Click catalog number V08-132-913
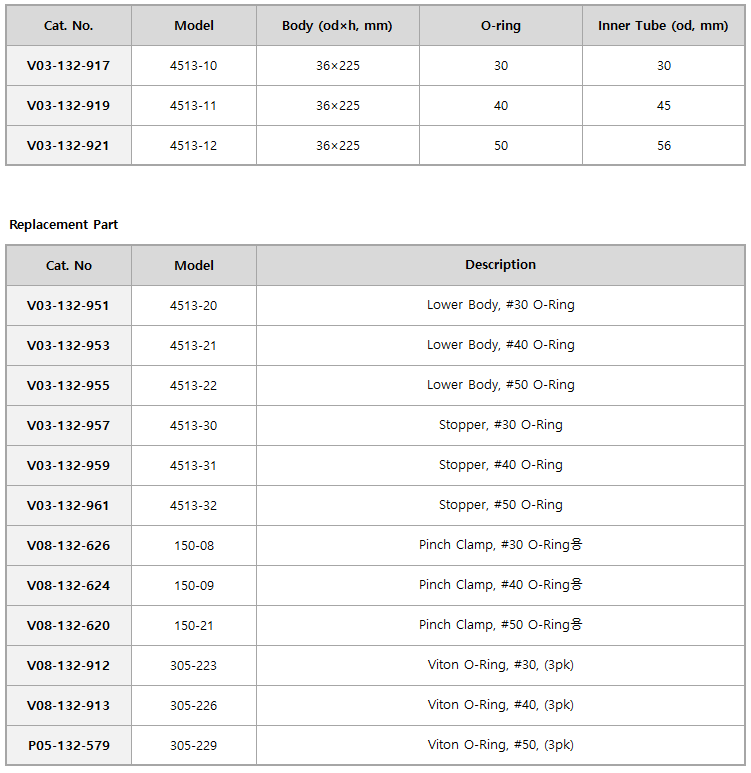This screenshot has width=751, height=773. tap(69, 705)
